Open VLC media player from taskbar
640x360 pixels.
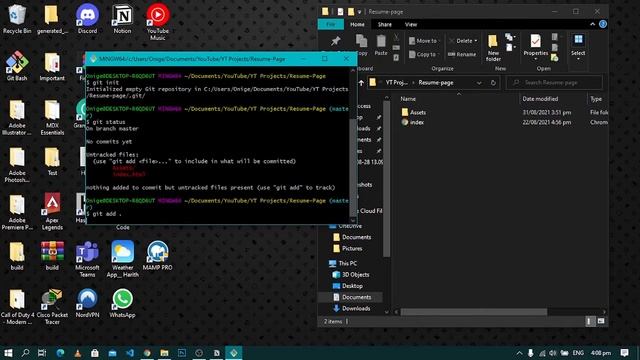[78, 353]
